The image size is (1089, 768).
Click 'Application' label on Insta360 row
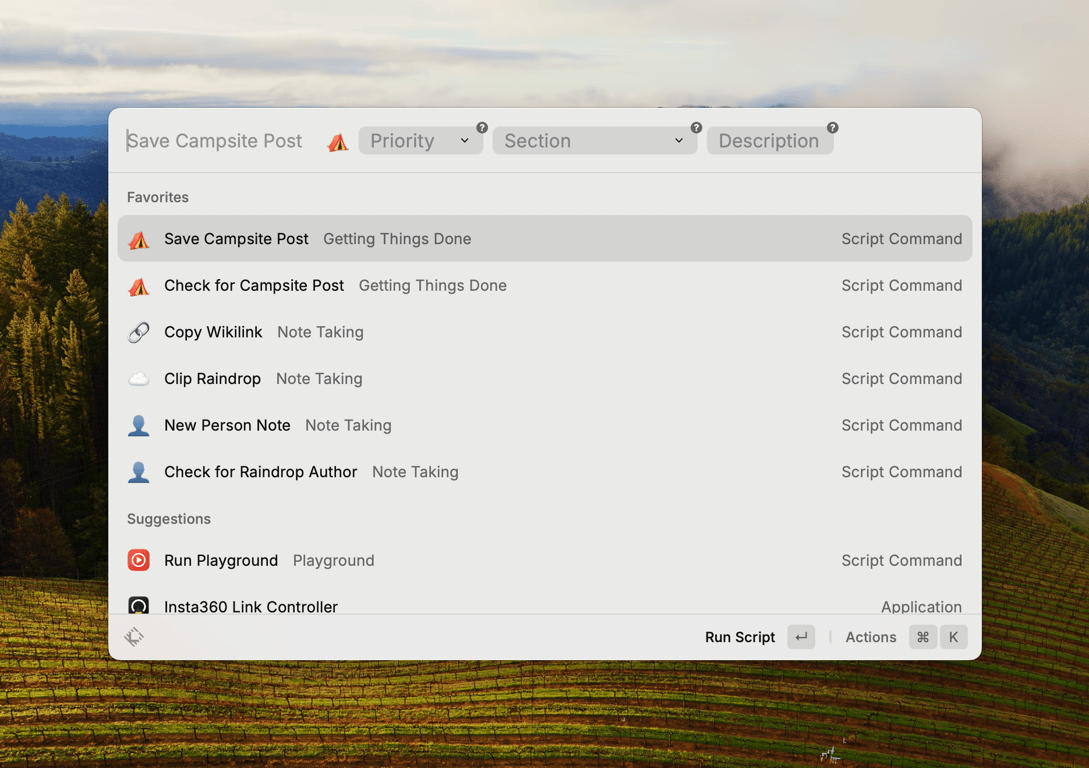pos(922,607)
